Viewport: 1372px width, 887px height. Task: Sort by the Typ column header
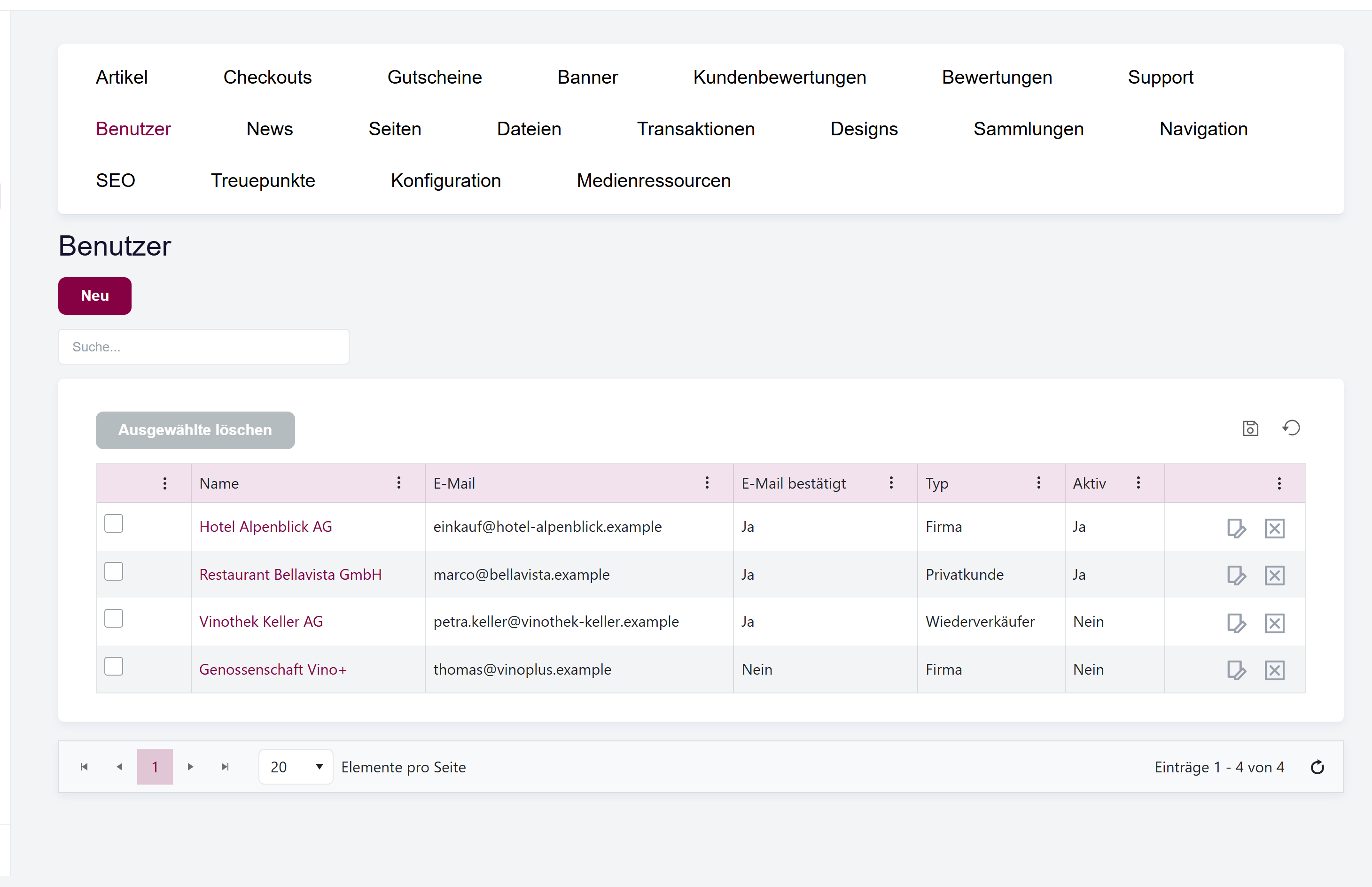(x=936, y=483)
